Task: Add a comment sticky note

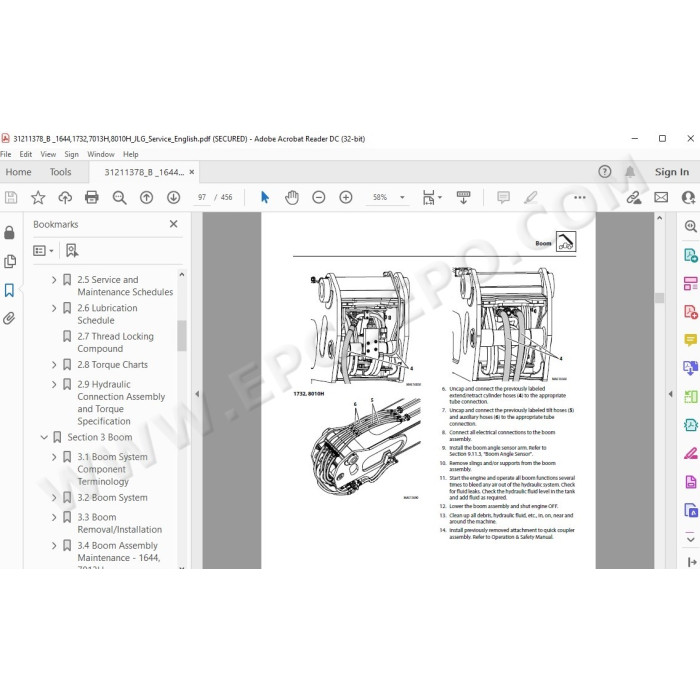Action: pos(504,197)
